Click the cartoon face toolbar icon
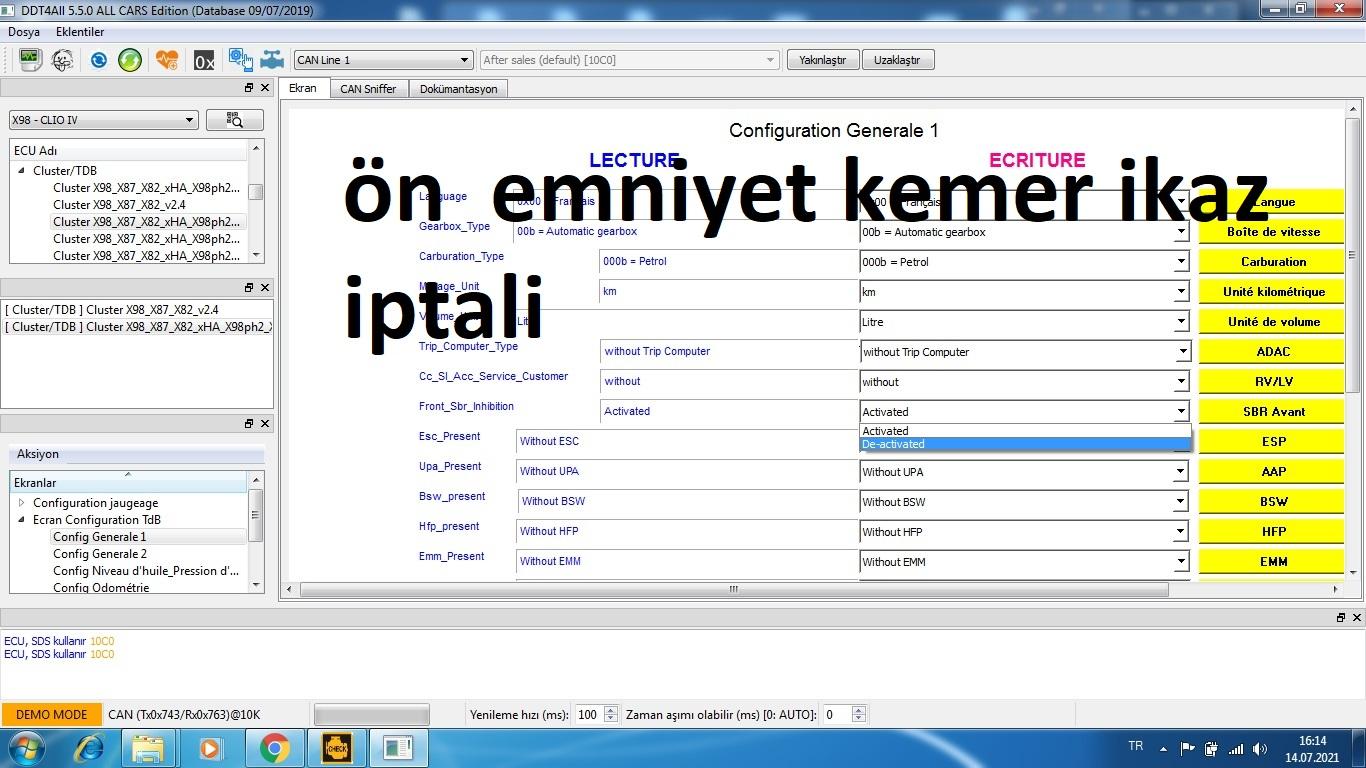 (x=62, y=60)
